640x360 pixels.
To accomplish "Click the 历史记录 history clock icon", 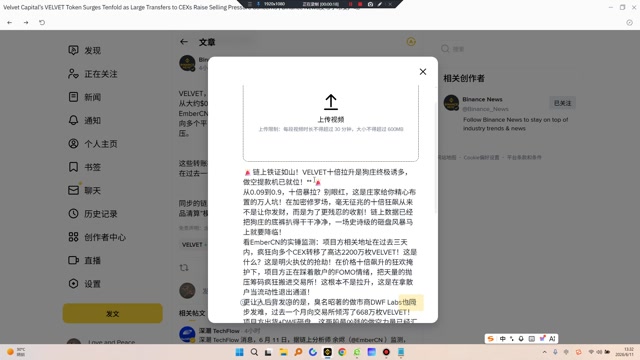I will point(73,213).
